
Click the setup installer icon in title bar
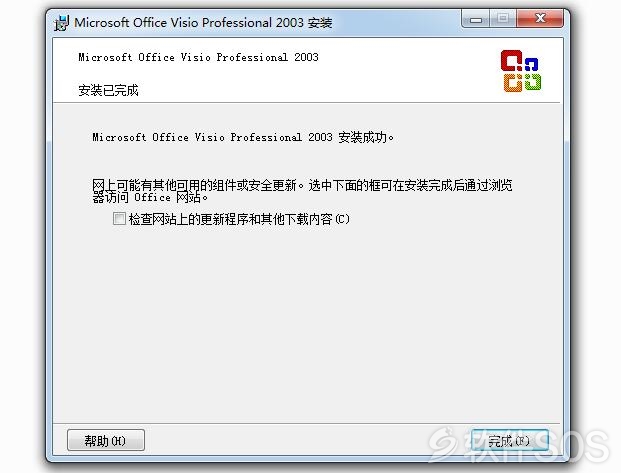62,23
